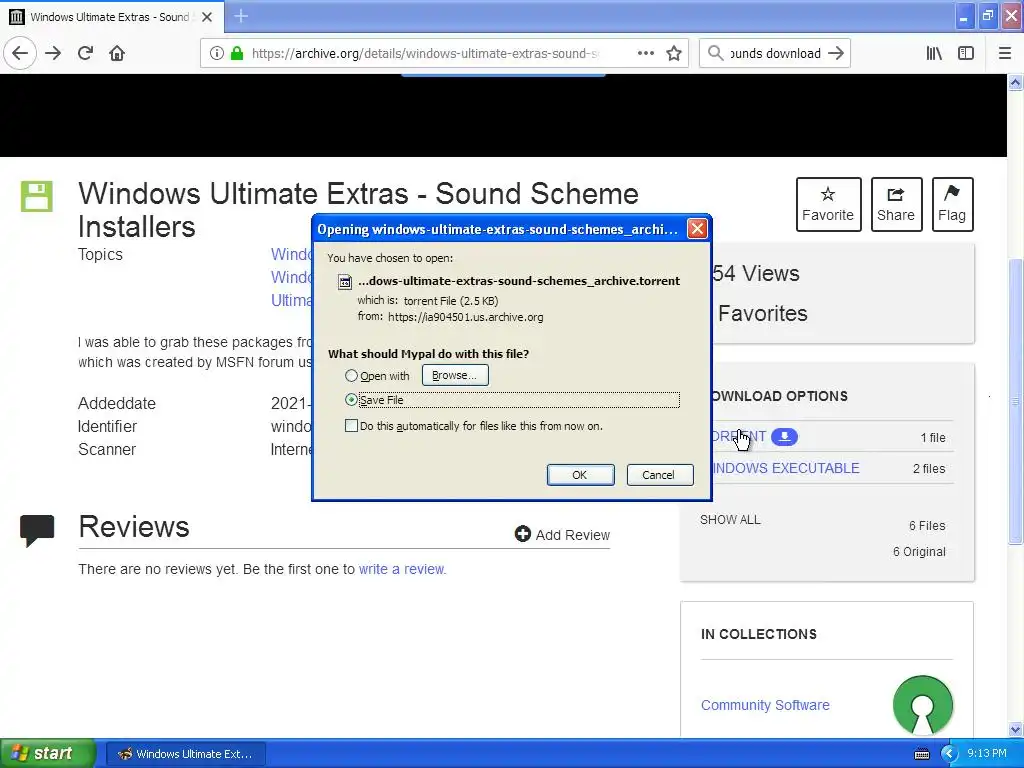The width and height of the screenshot is (1024, 768).
Task: Reload the current page
Action: (x=85, y=53)
